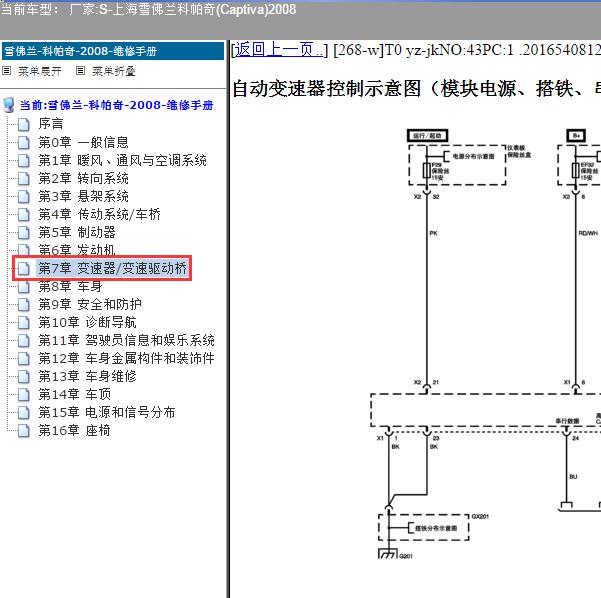Click the page icon beside 第0章 一般信息

coord(24,142)
